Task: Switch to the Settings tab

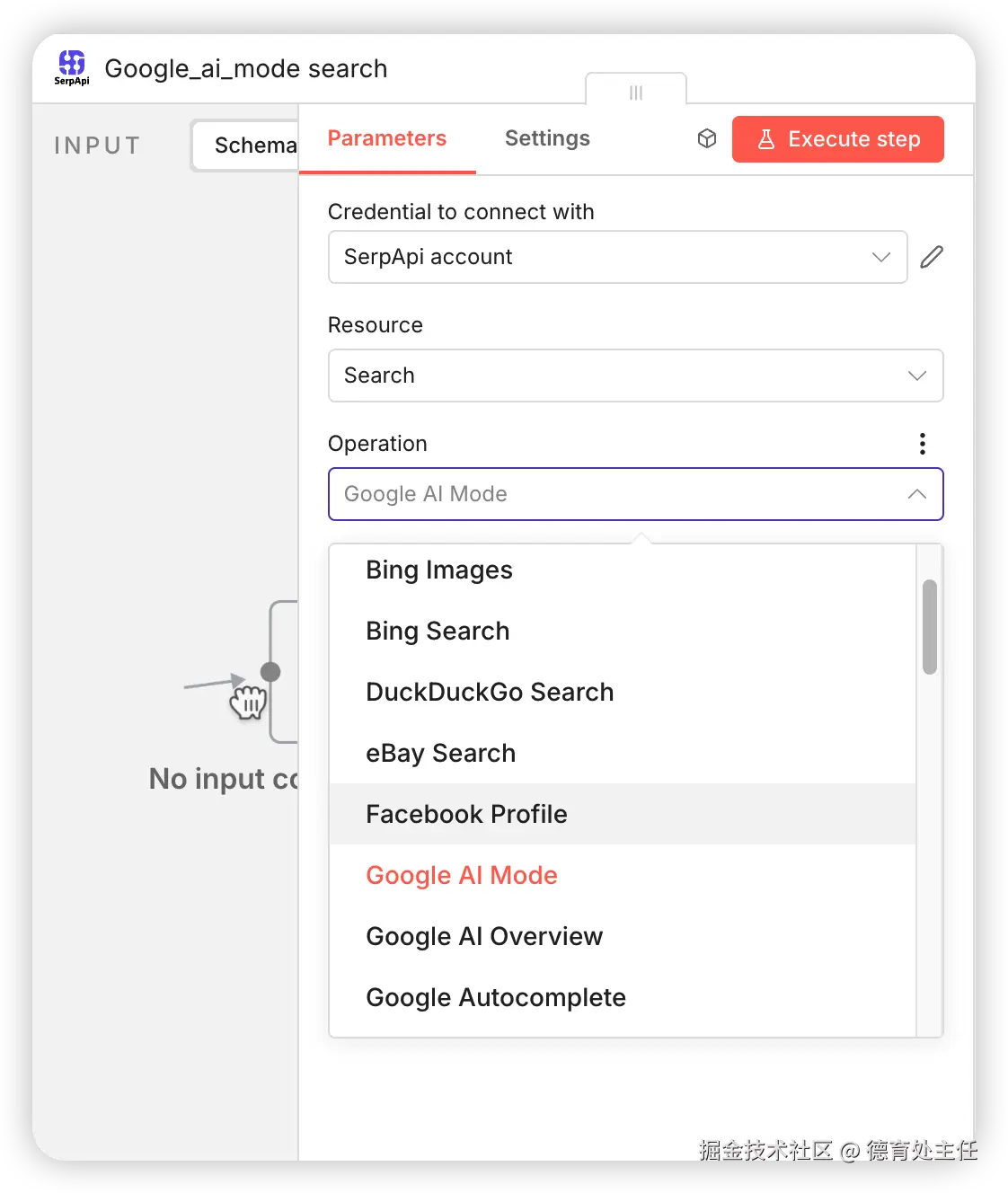Action: click(x=547, y=138)
